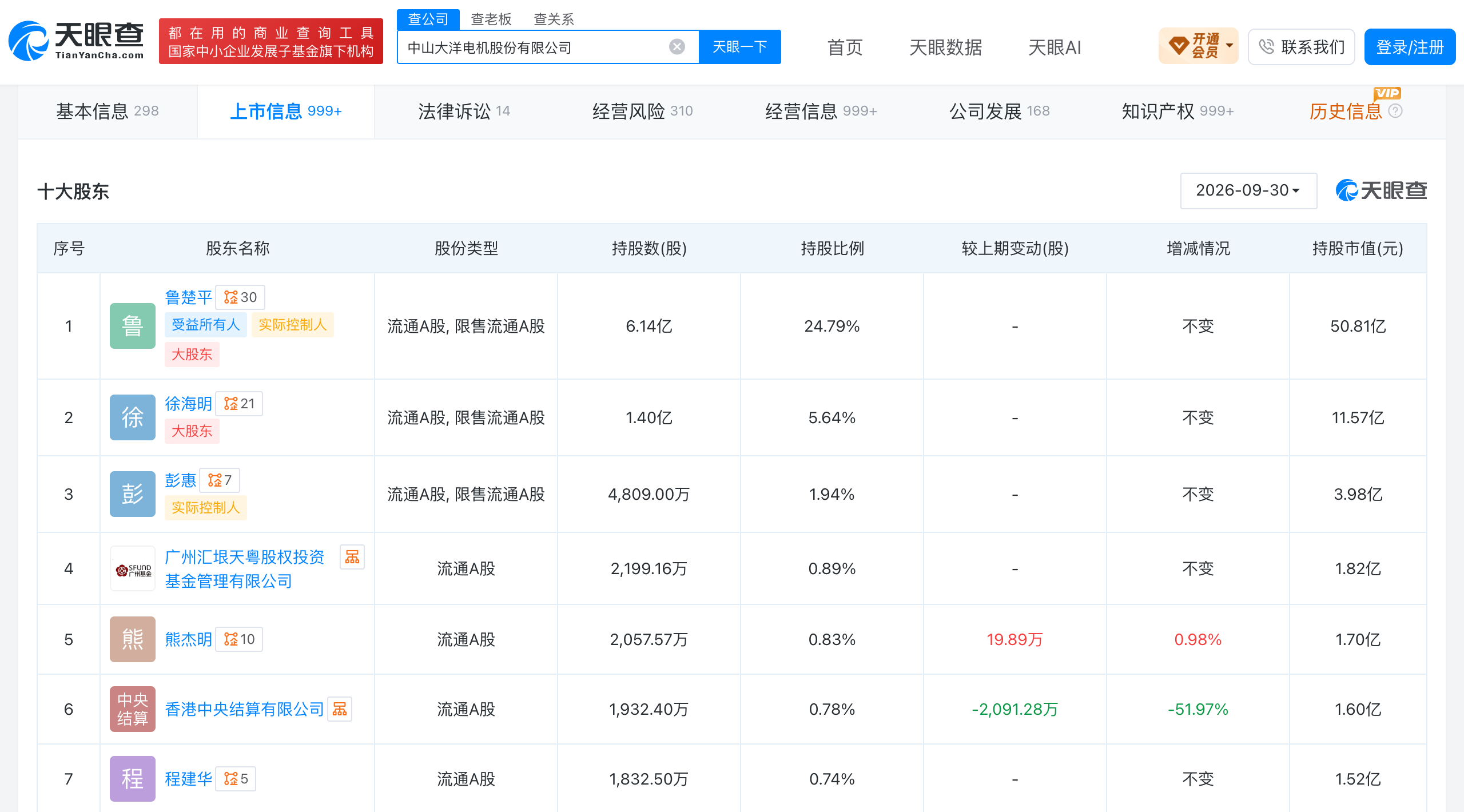
Task: Open the 经营风险 tab
Action: [642, 112]
